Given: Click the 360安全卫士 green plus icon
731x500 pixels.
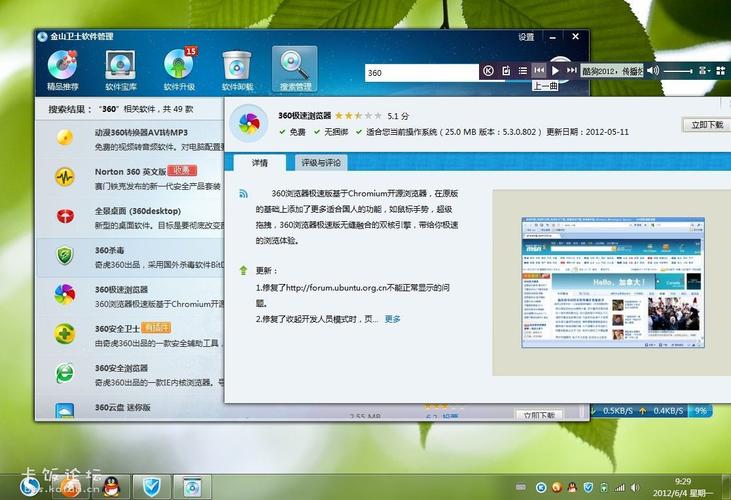Looking at the screenshot, I should (65, 334).
